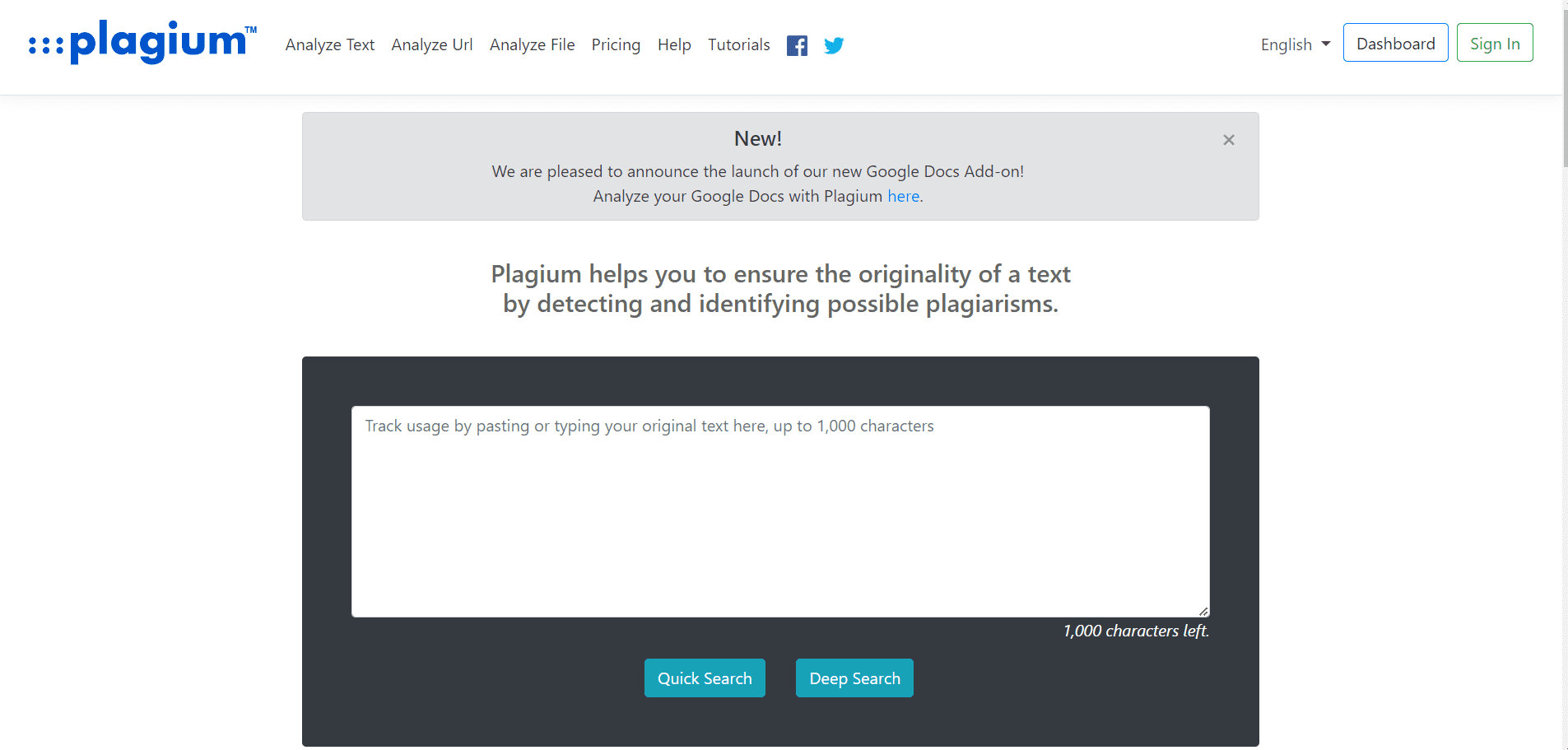The height and width of the screenshot is (750, 1568).
Task: Click the textarea resize handle
Action: (1204, 609)
